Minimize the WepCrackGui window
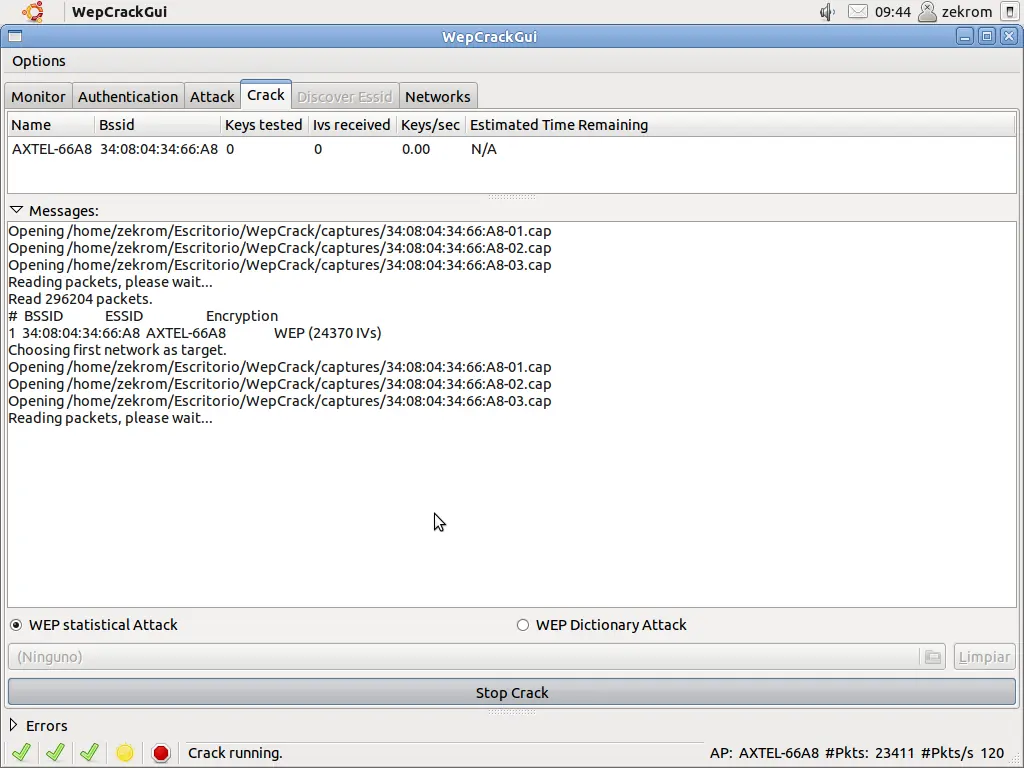Image resolution: width=1024 pixels, height=768 pixels. [x=965, y=37]
